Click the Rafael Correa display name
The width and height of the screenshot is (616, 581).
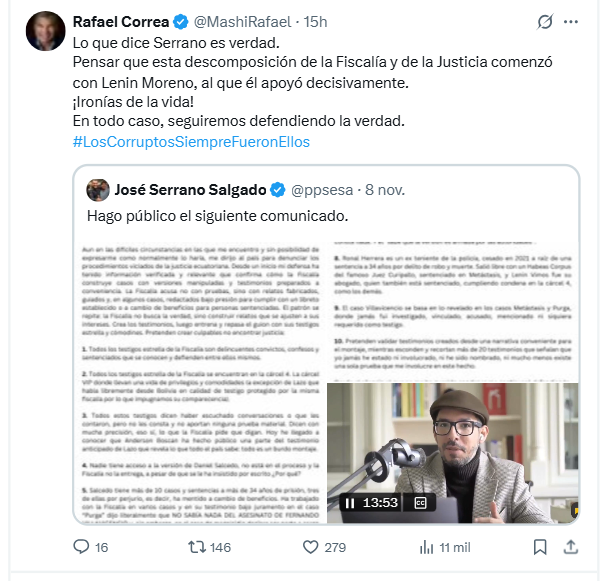pyautogui.click(x=130, y=22)
